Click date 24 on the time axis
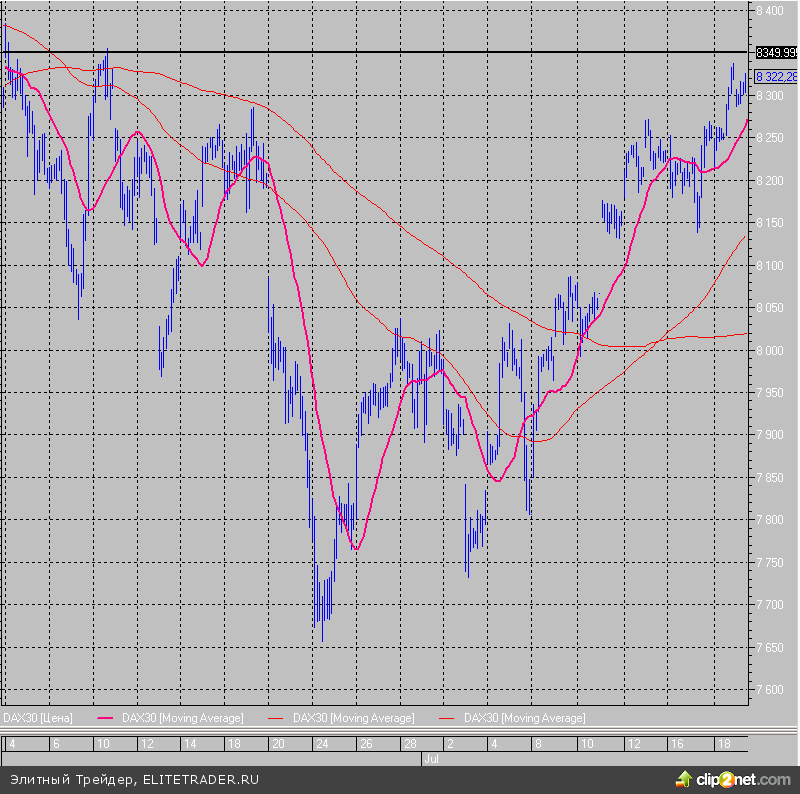The height and width of the screenshot is (794, 800). pyautogui.click(x=322, y=745)
